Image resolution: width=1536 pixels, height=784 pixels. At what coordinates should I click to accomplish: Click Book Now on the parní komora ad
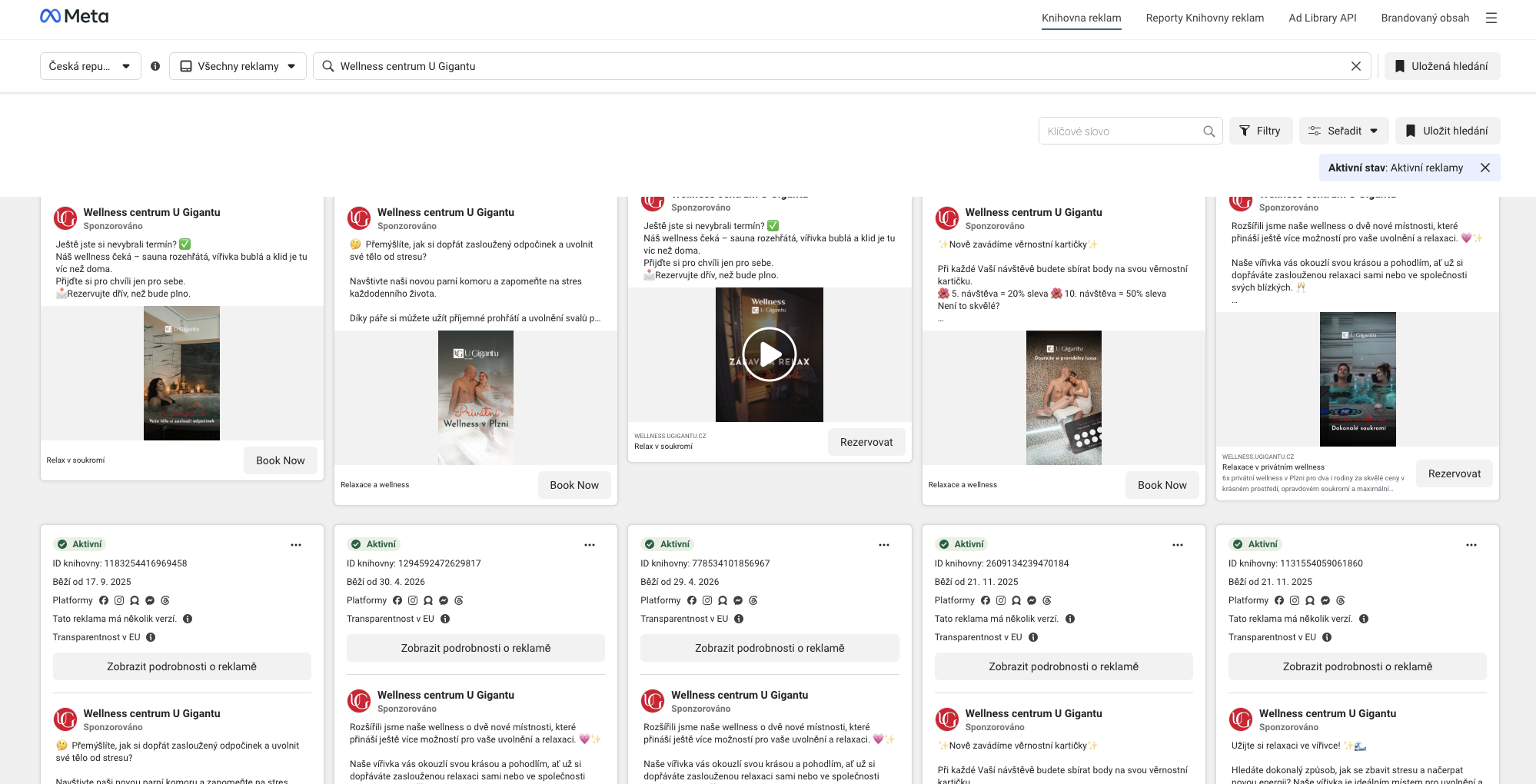[574, 485]
